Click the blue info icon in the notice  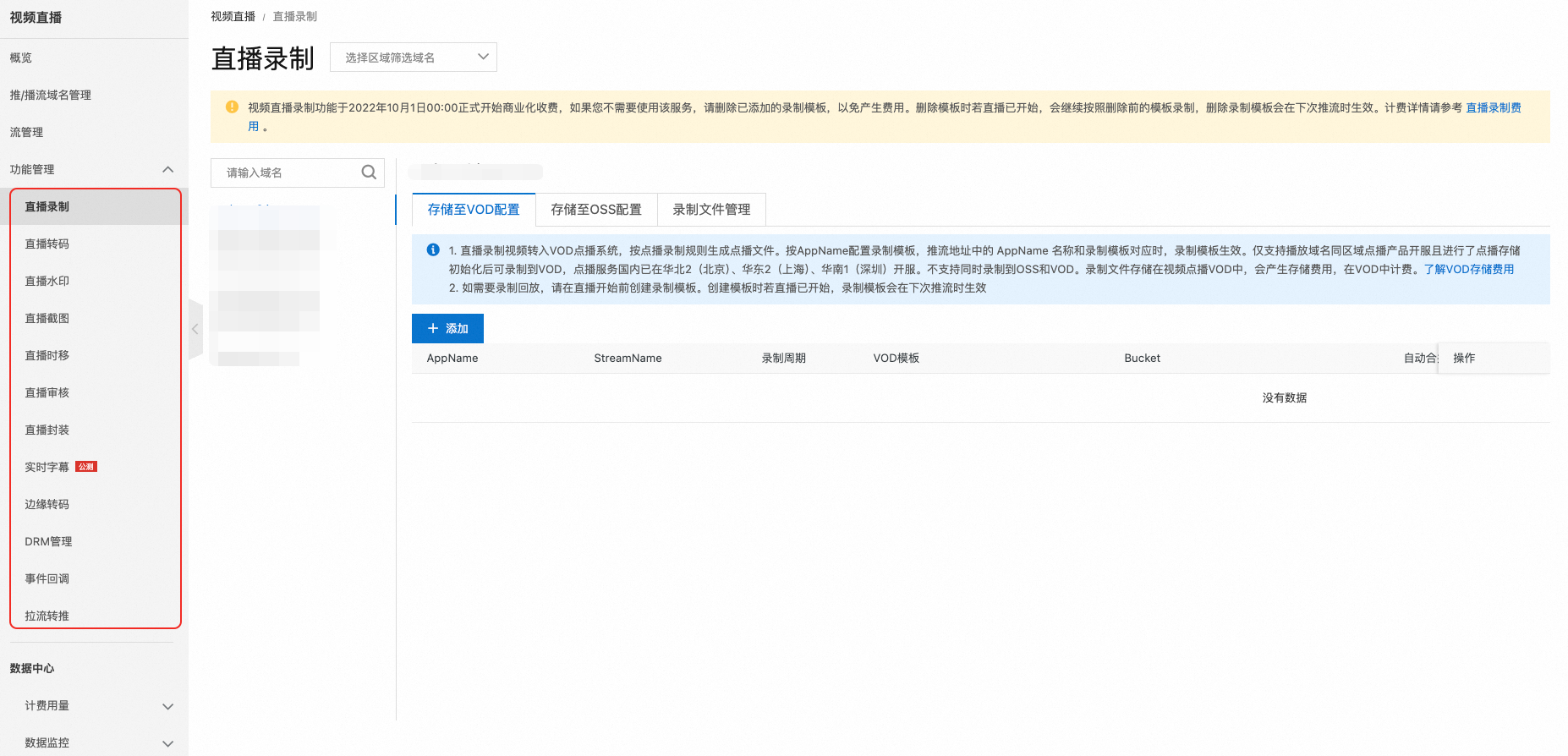[433, 249]
